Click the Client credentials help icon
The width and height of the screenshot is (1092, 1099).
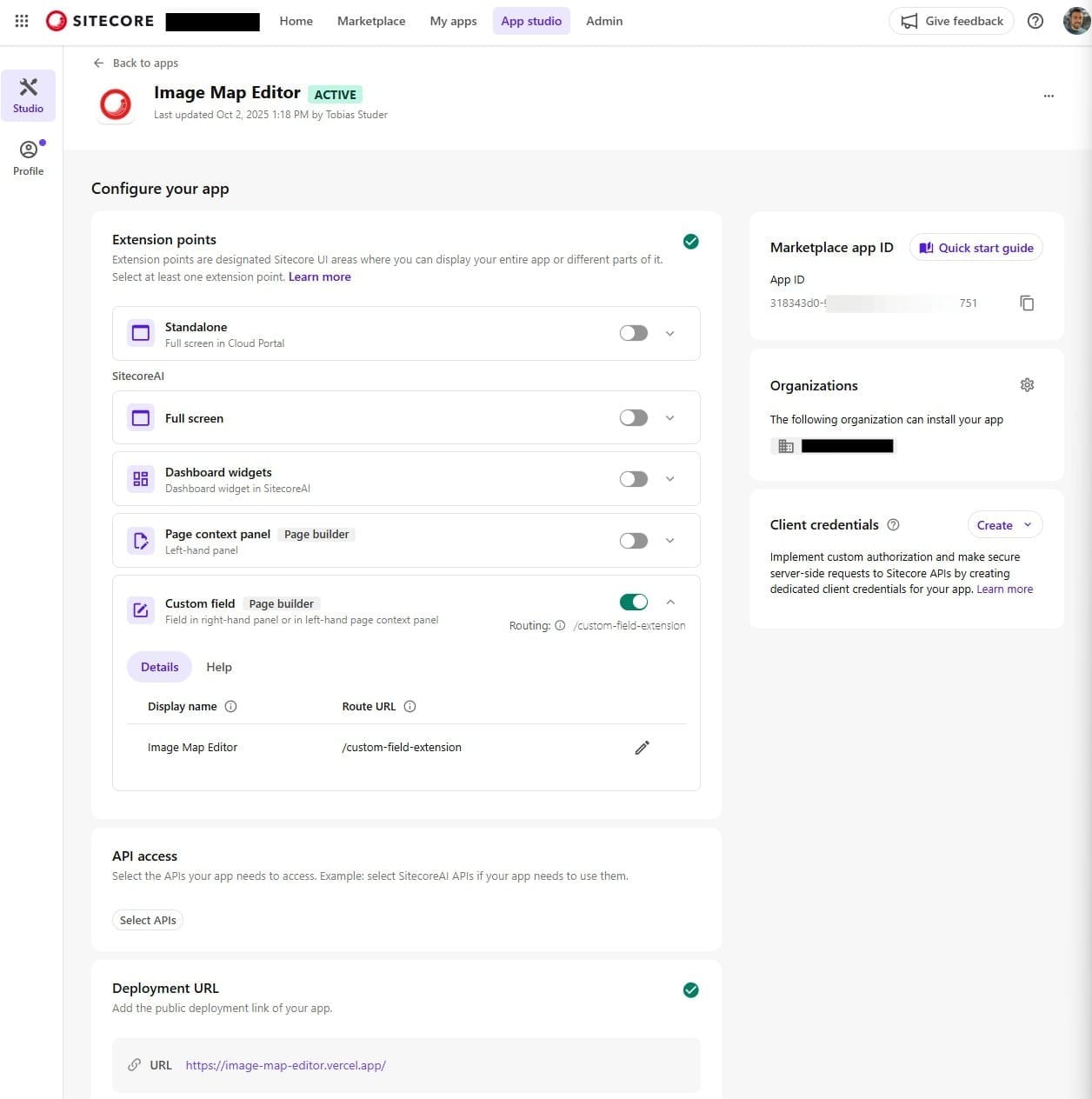[893, 525]
